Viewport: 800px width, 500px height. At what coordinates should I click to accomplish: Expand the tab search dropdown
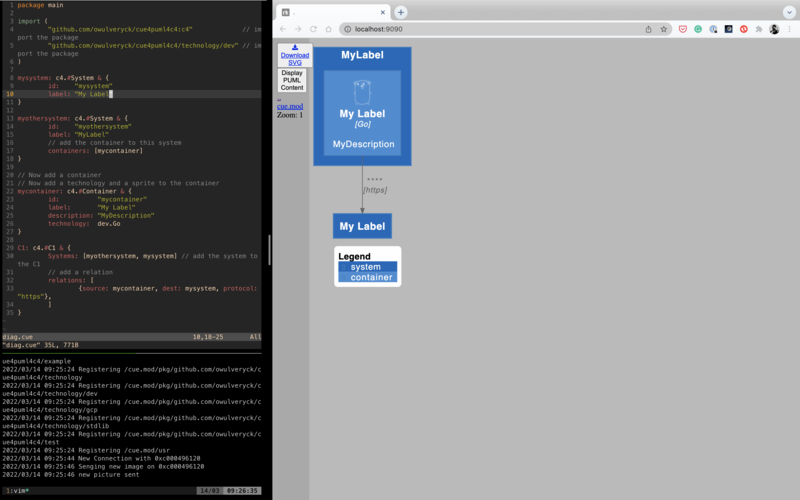pyautogui.click(x=789, y=12)
